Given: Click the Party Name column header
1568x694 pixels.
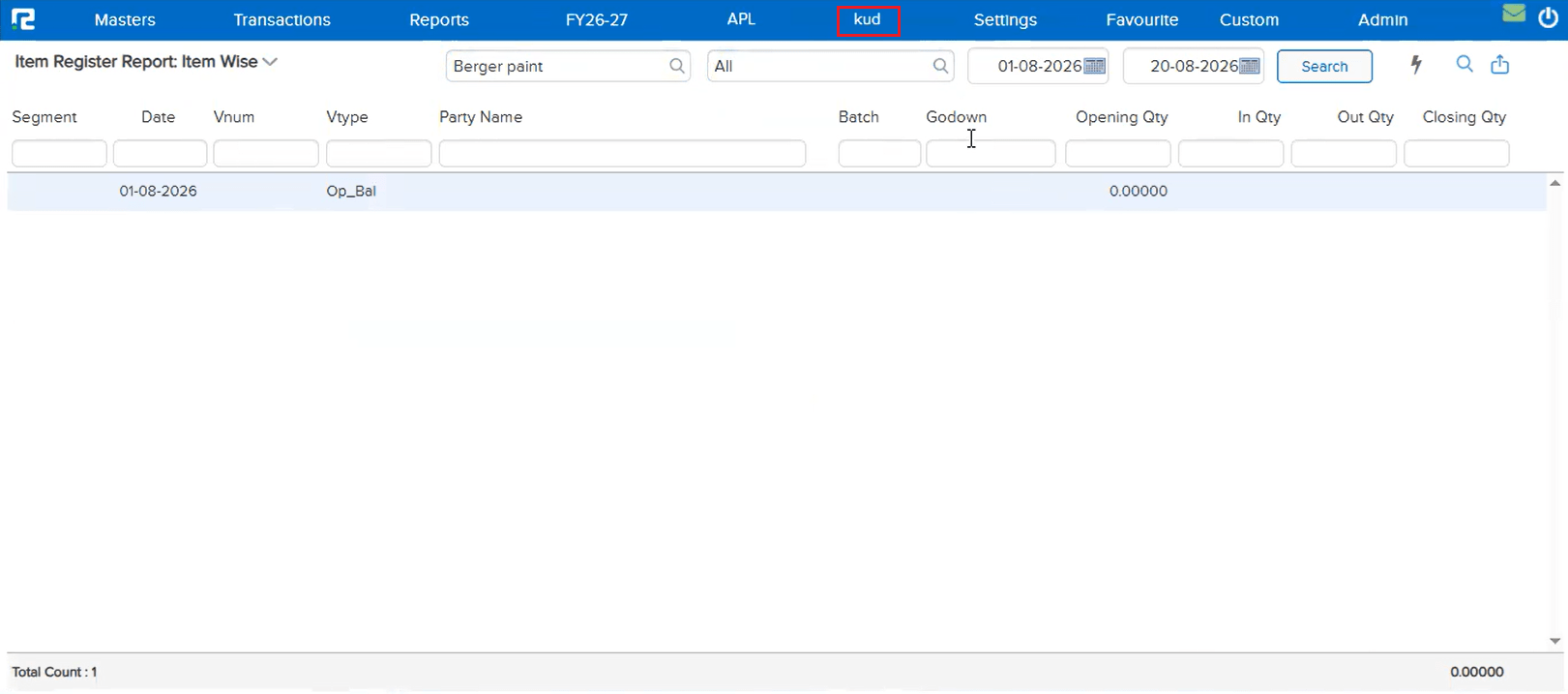Looking at the screenshot, I should pos(481,117).
